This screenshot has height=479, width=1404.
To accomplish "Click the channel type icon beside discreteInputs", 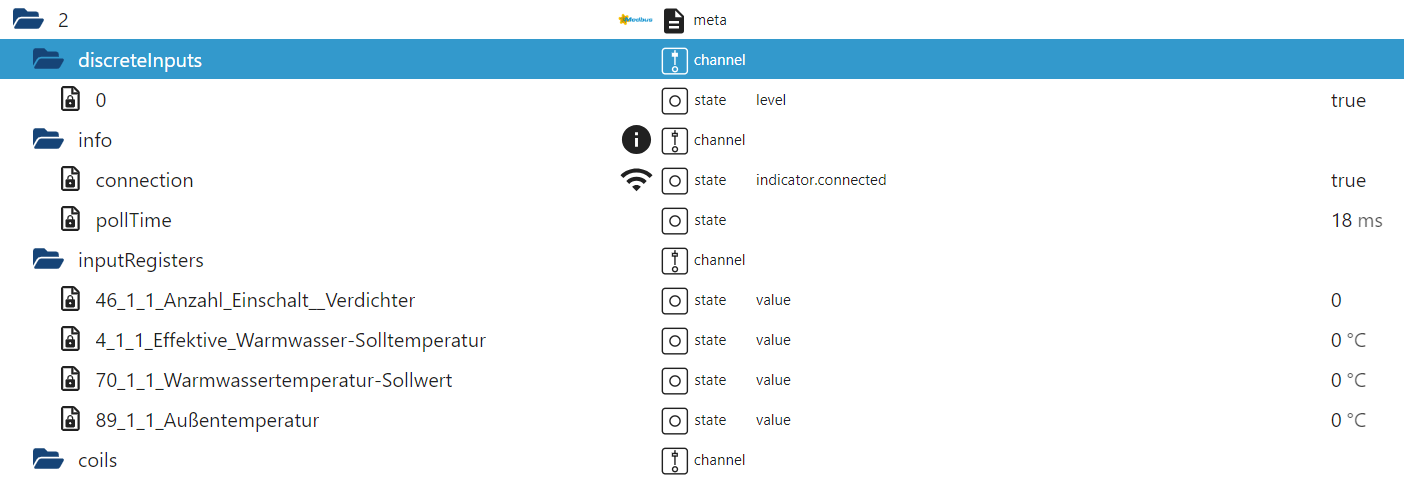I will (675, 60).
